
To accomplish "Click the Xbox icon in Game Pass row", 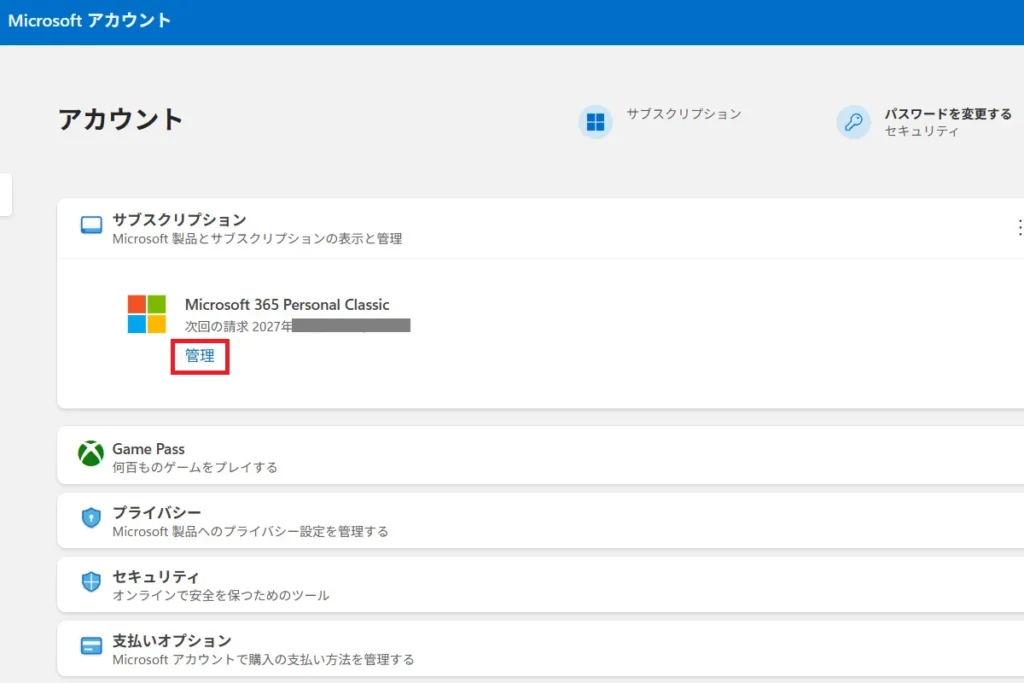I will (91, 453).
